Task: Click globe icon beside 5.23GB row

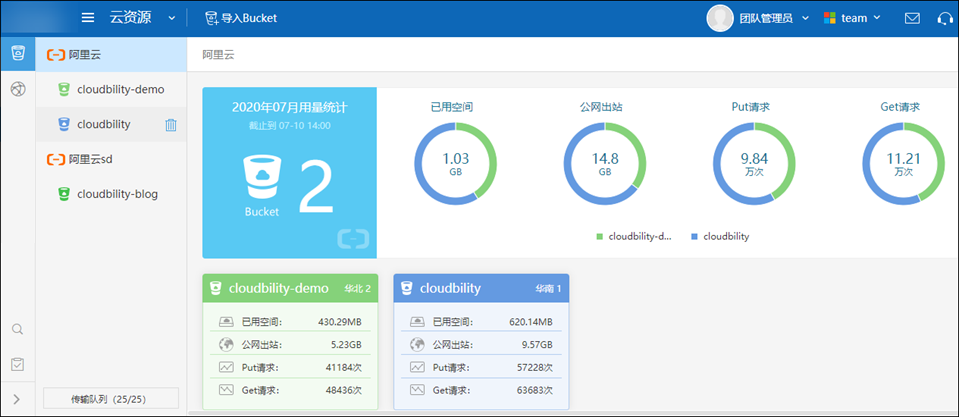Action: (227, 345)
